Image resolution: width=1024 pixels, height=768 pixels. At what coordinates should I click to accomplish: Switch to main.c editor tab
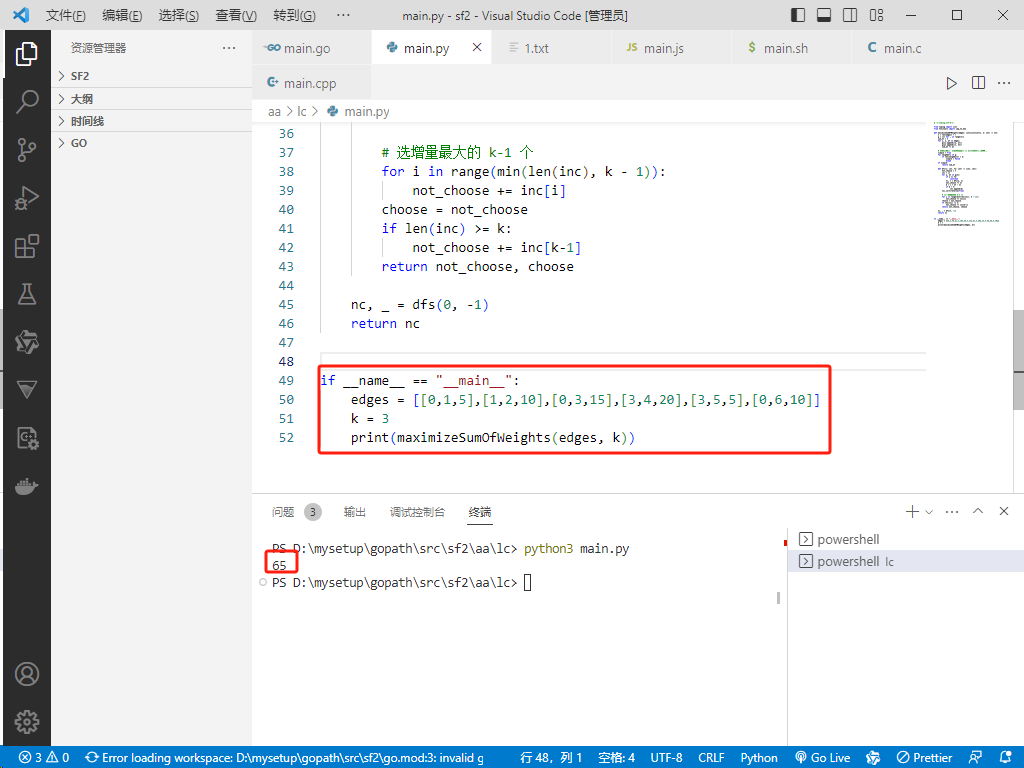pos(912,48)
